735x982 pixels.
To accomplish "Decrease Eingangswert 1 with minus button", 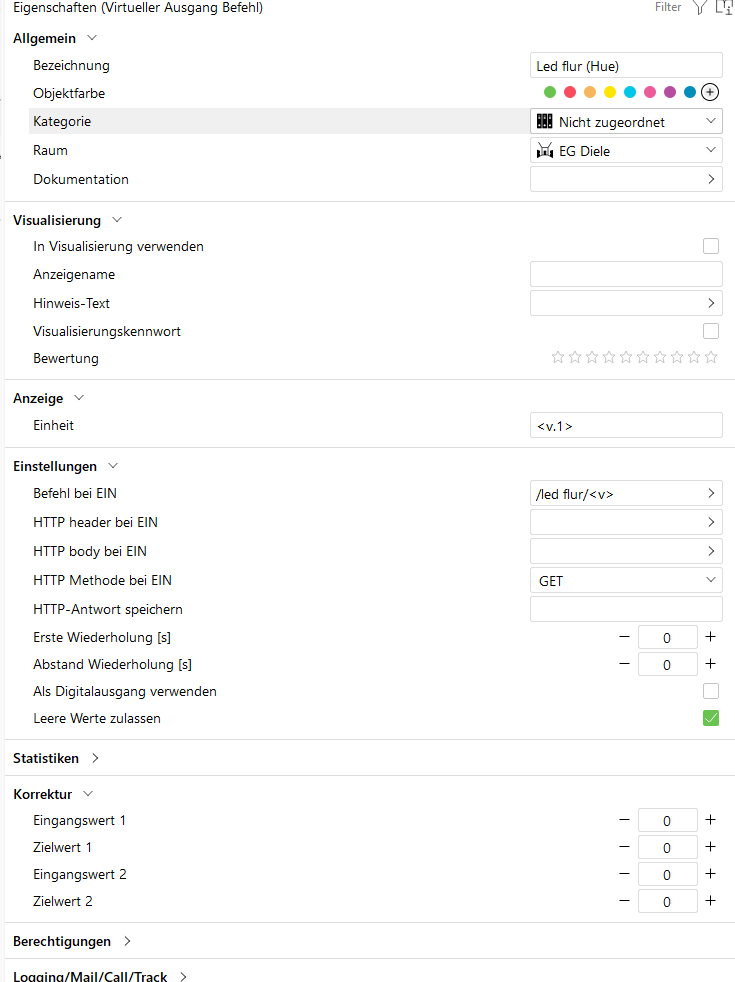I will [x=625, y=820].
